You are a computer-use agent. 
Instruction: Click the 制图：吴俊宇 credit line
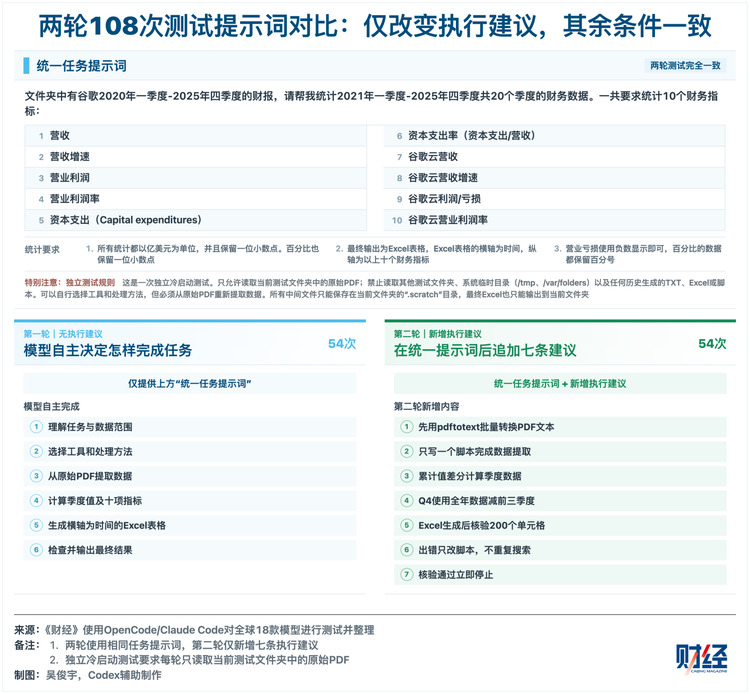click(x=88, y=675)
